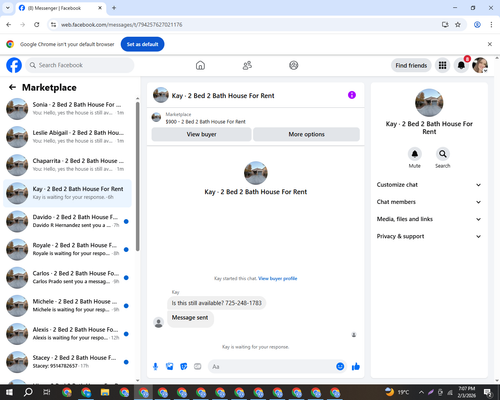Open the account profile picture menu
Screen dimensions: 500x400
pyautogui.click(x=480, y=65)
